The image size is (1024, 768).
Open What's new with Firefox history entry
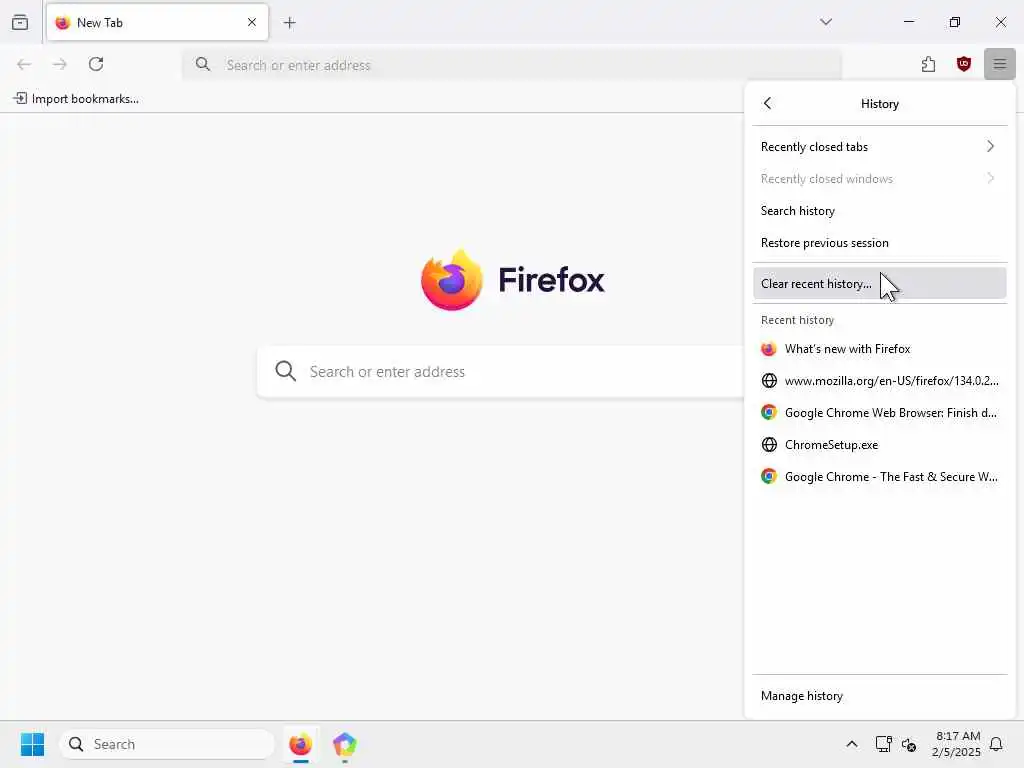pos(879,349)
